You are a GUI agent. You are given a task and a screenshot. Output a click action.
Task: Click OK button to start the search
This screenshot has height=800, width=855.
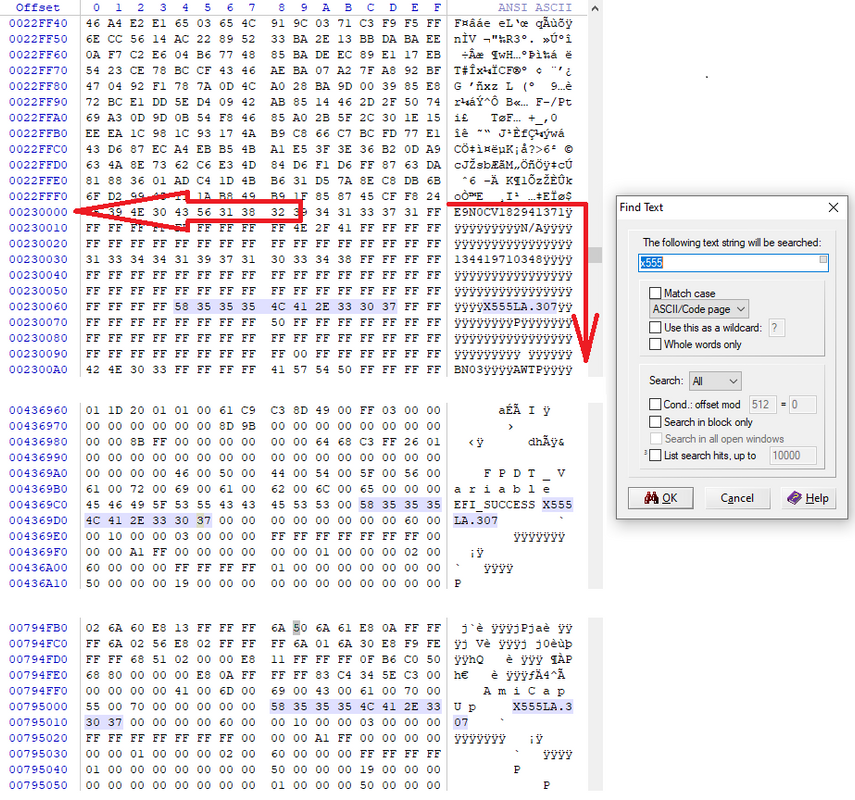pos(660,498)
